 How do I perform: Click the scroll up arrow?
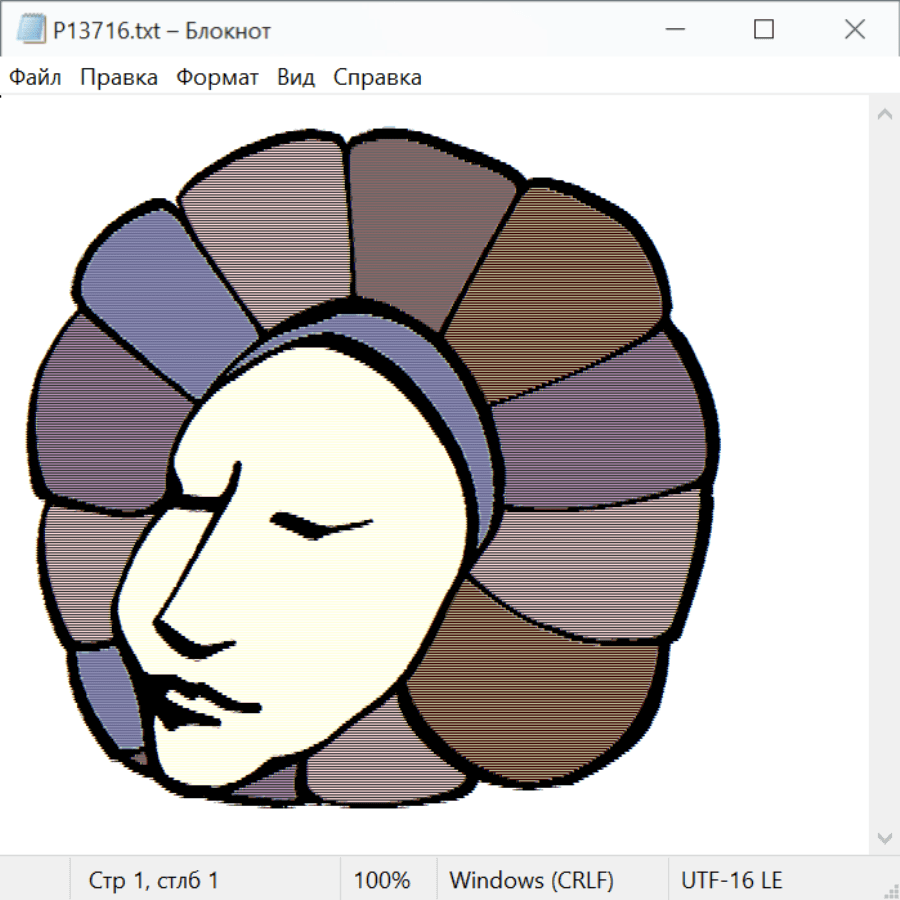884,115
